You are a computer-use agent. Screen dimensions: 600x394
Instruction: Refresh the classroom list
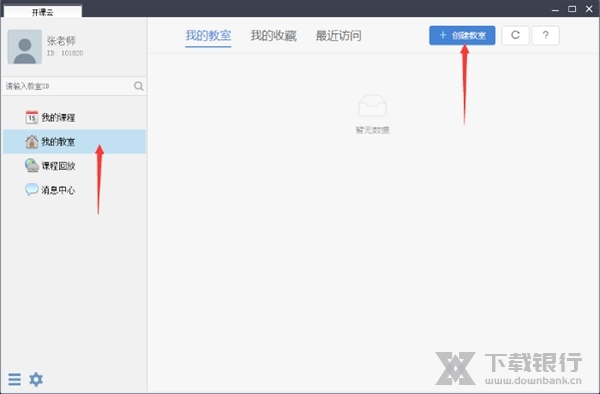pyautogui.click(x=515, y=35)
